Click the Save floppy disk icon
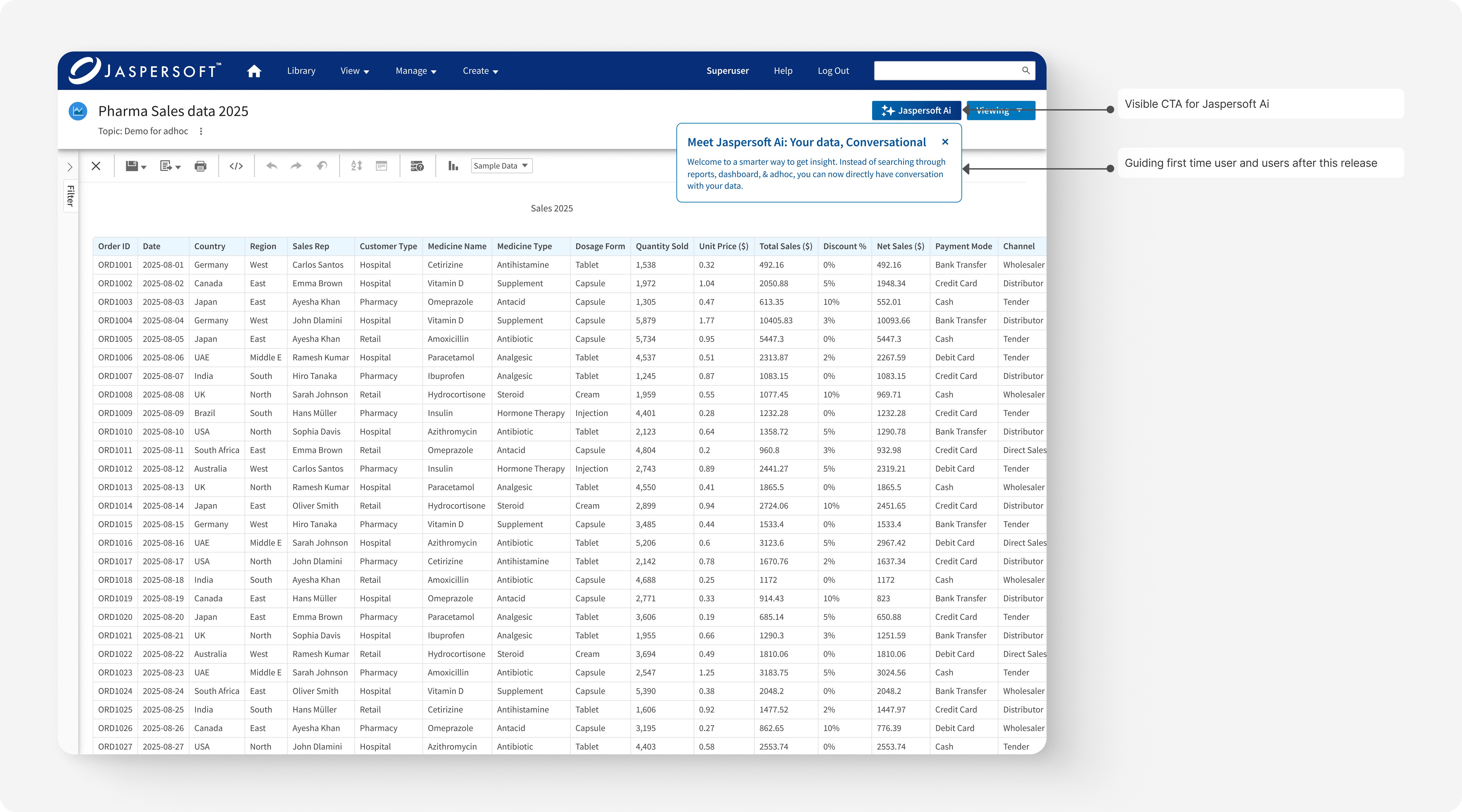Image resolution: width=1462 pixels, height=812 pixels. tap(132, 166)
